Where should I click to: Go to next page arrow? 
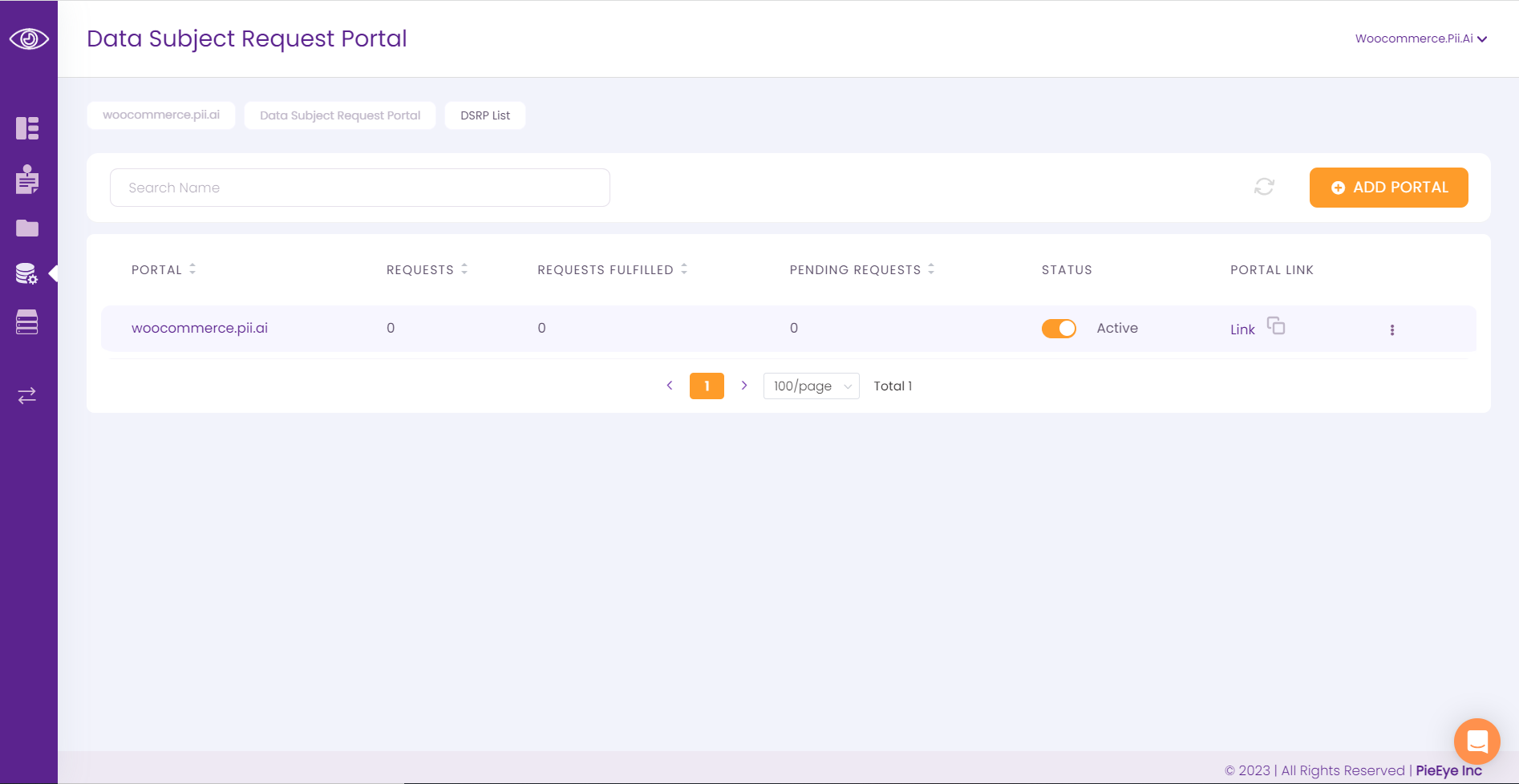click(744, 386)
